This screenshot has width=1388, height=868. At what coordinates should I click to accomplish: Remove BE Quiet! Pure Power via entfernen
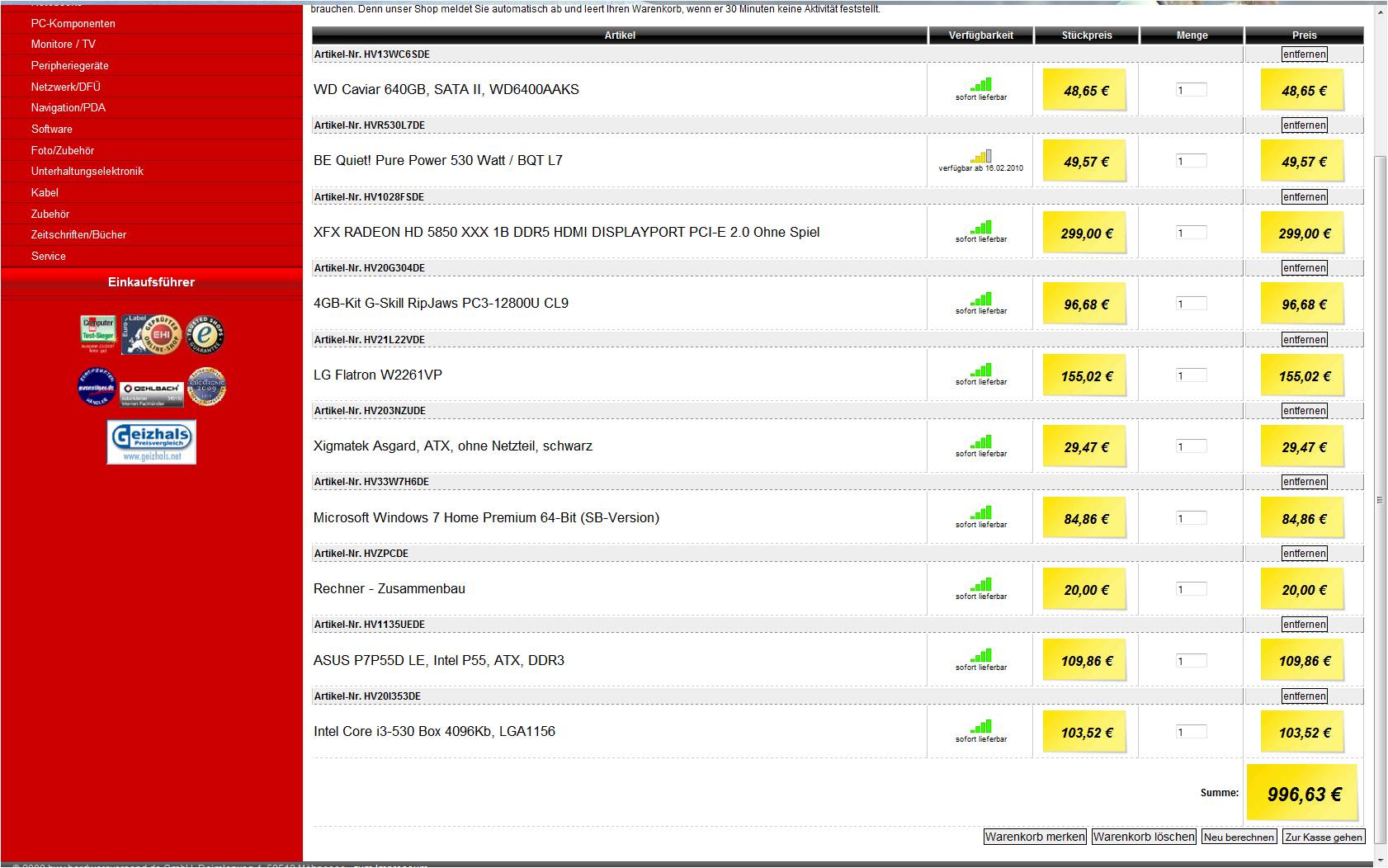pos(1304,125)
